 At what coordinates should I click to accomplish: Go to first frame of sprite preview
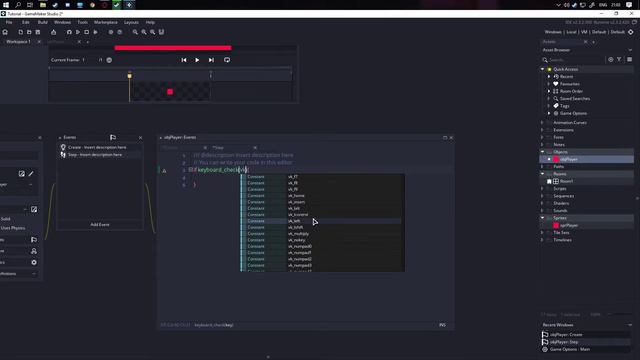click(x=184, y=60)
